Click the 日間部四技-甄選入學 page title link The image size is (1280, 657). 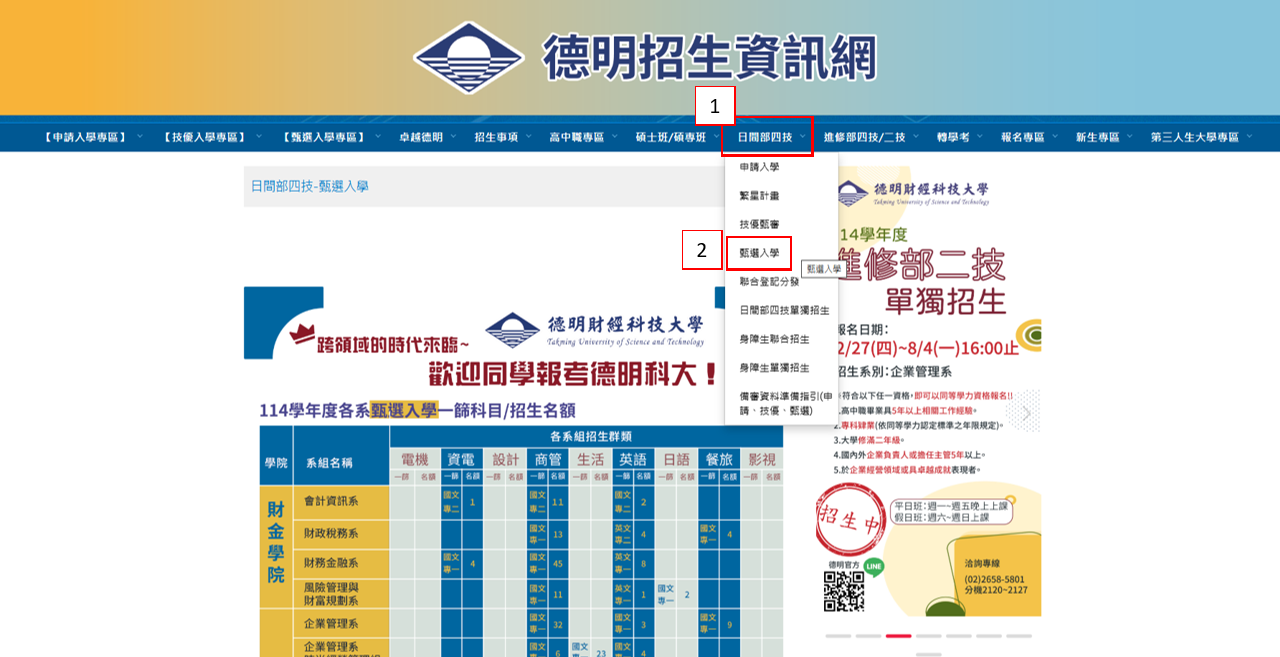(309, 186)
